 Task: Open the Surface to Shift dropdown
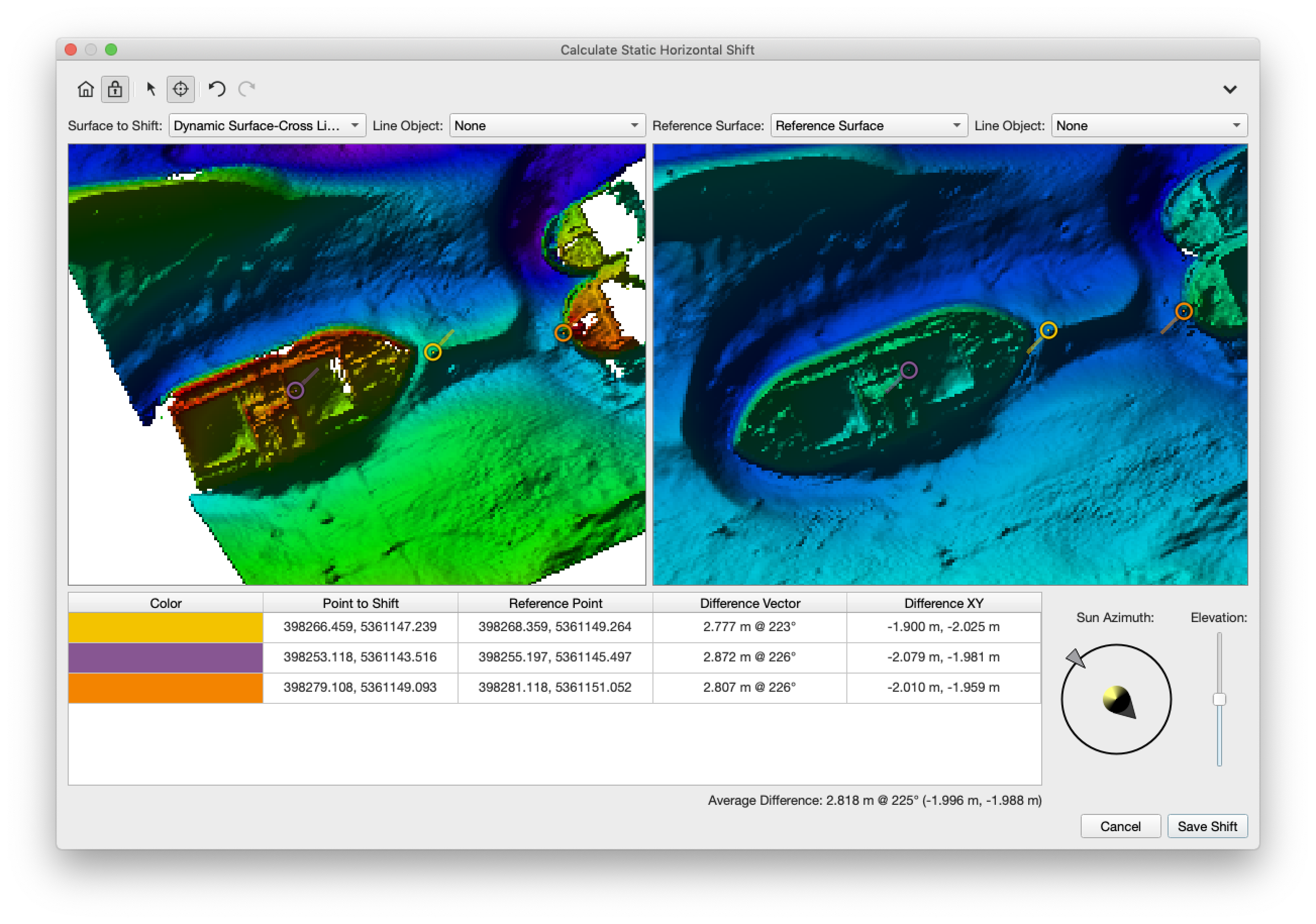pos(267,126)
